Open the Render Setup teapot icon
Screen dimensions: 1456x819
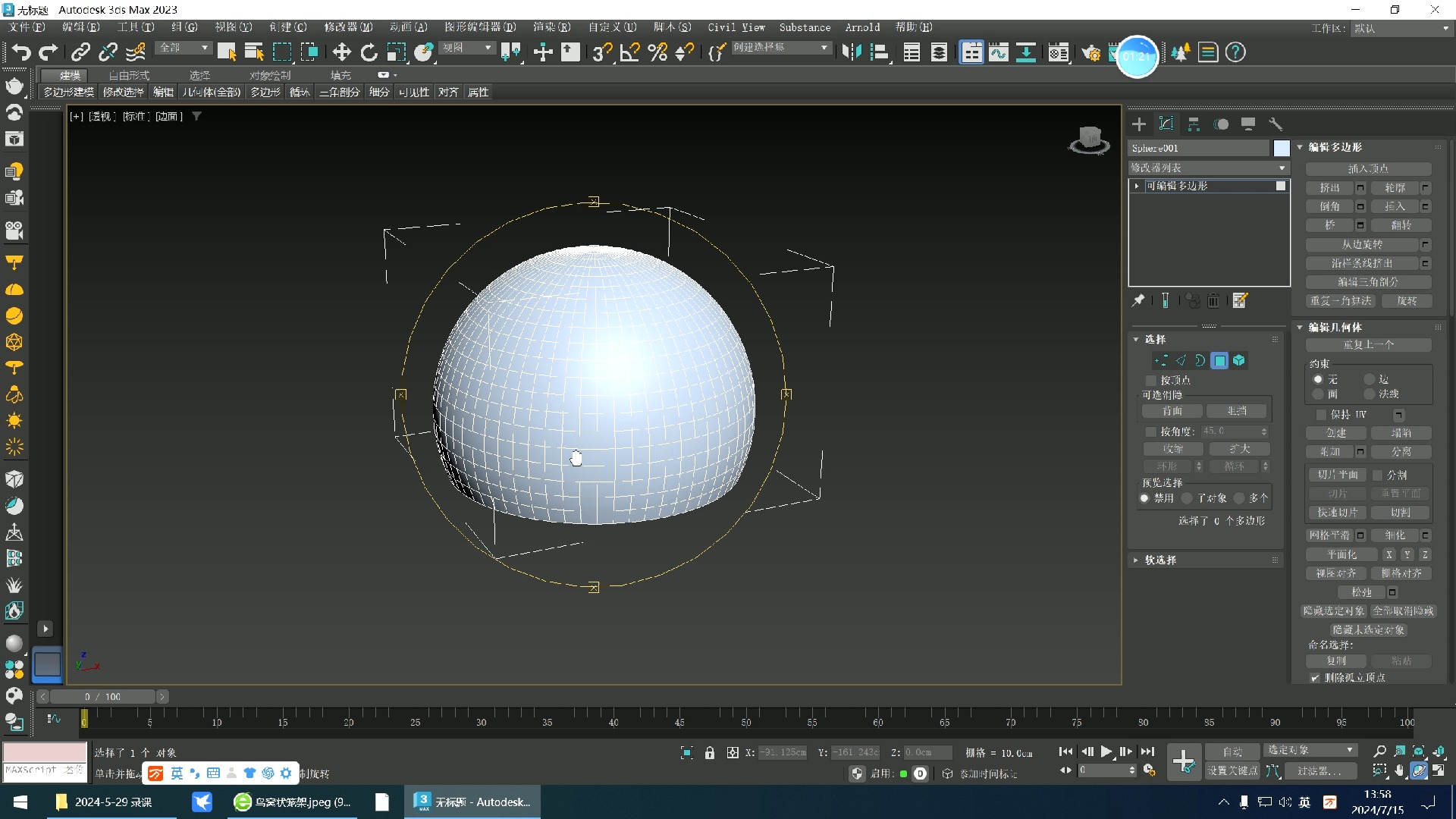point(1092,52)
